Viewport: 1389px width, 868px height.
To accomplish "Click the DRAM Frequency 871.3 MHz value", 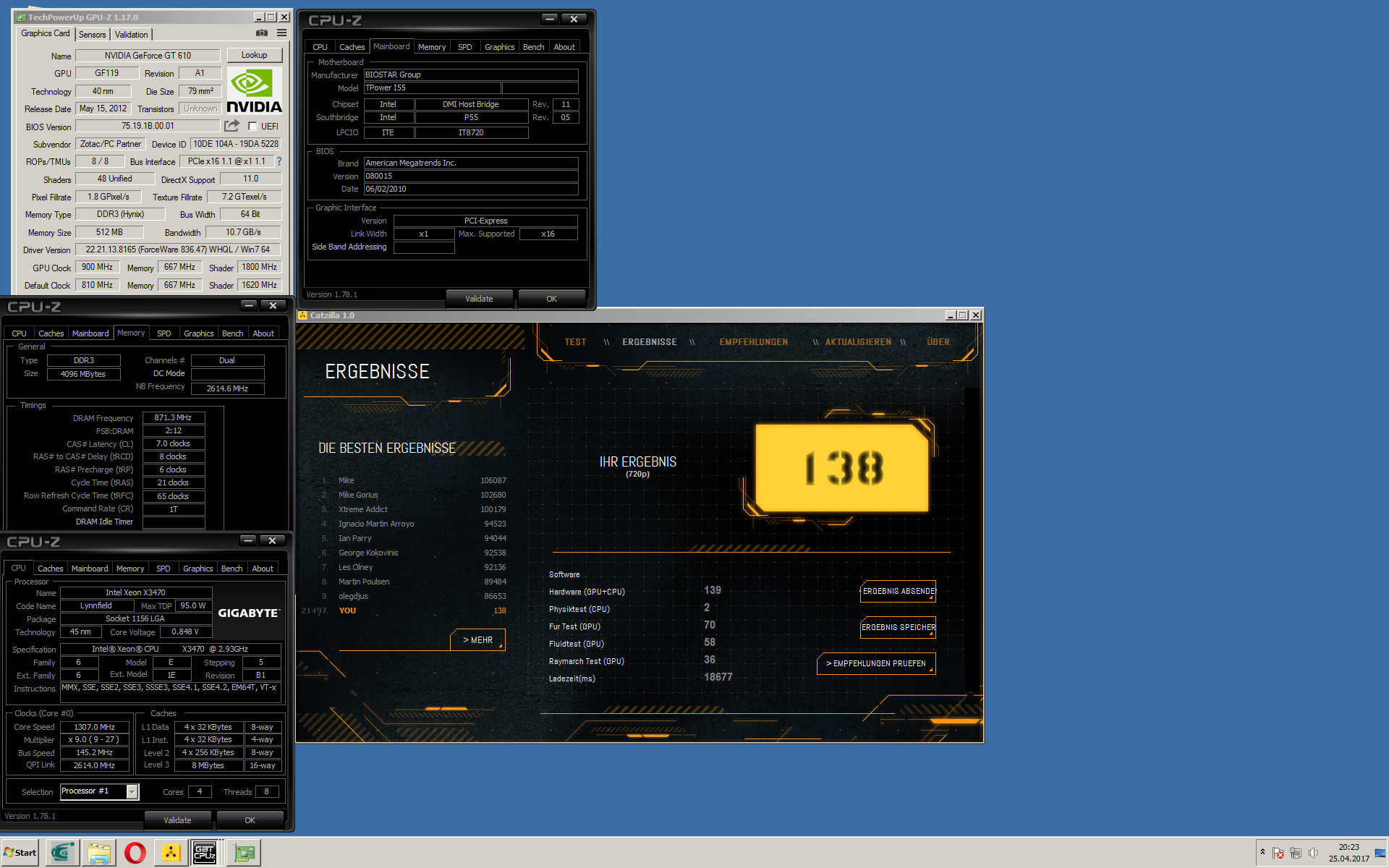I will pos(174,418).
